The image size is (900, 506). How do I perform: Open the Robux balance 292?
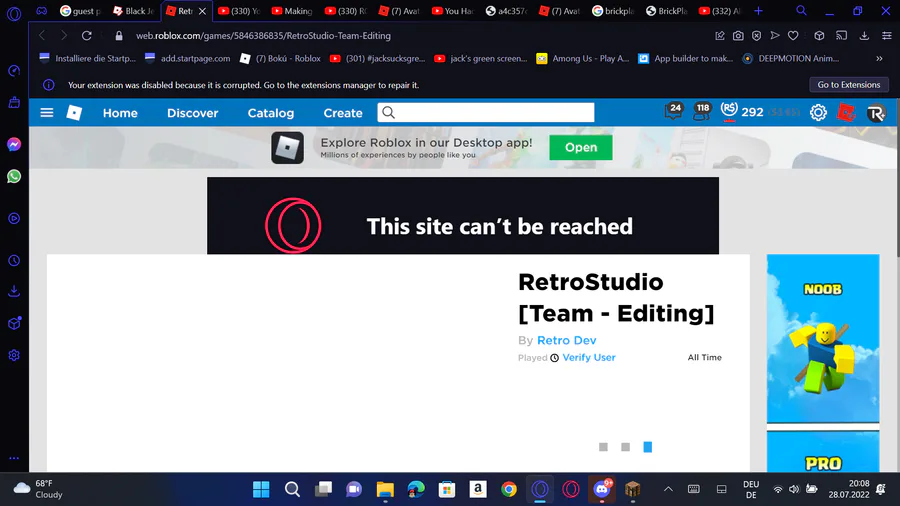(x=743, y=112)
